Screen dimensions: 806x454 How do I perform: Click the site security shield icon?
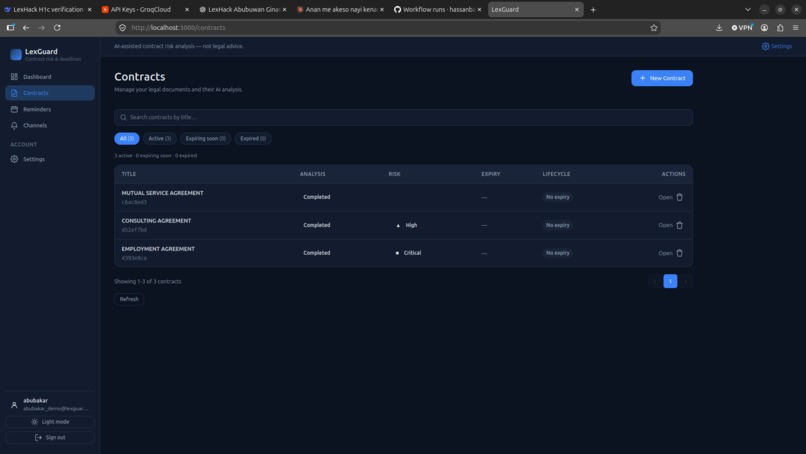[122, 28]
